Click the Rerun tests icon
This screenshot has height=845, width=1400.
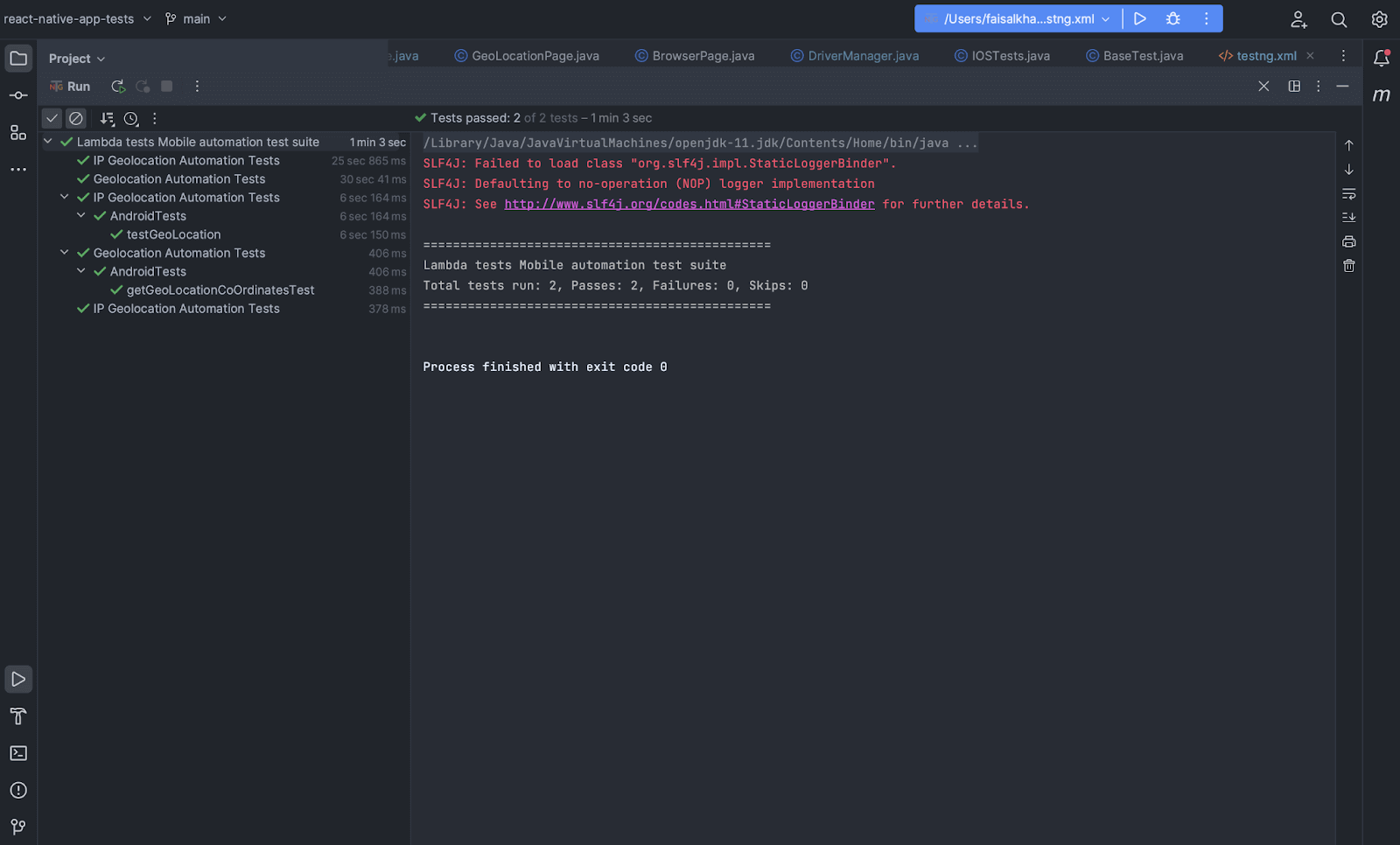pos(117,86)
